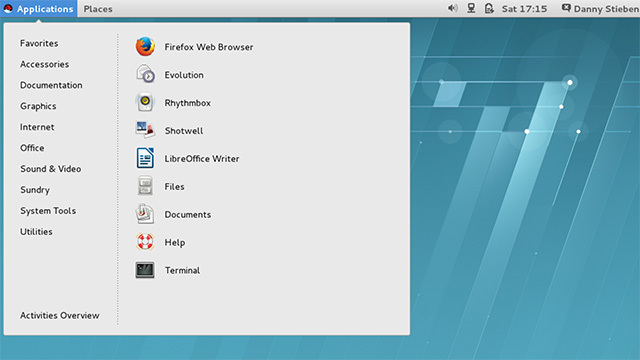Select the Internet category
Image resolution: width=640 pixels, height=360 pixels.
tap(37, 127)
